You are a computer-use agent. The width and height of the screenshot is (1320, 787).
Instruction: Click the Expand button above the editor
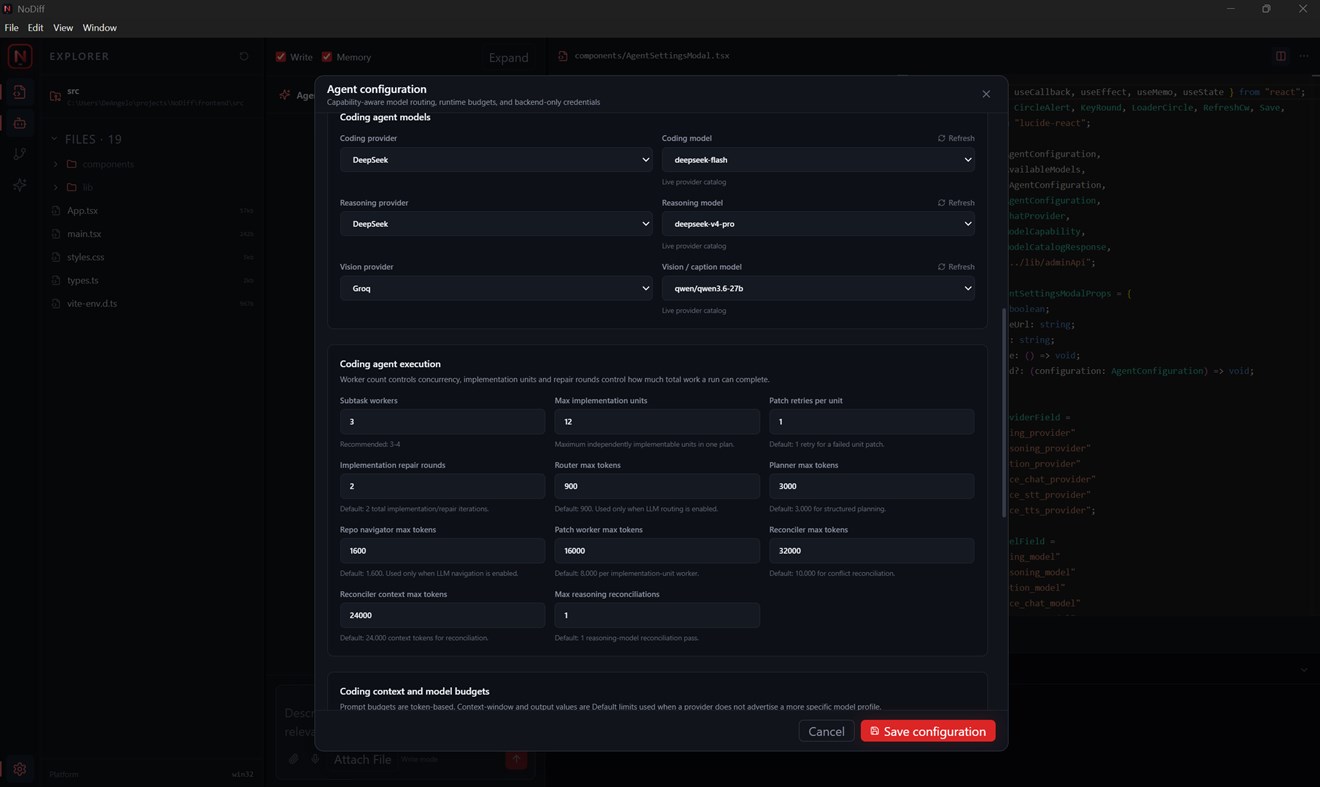tap(508, 58)
